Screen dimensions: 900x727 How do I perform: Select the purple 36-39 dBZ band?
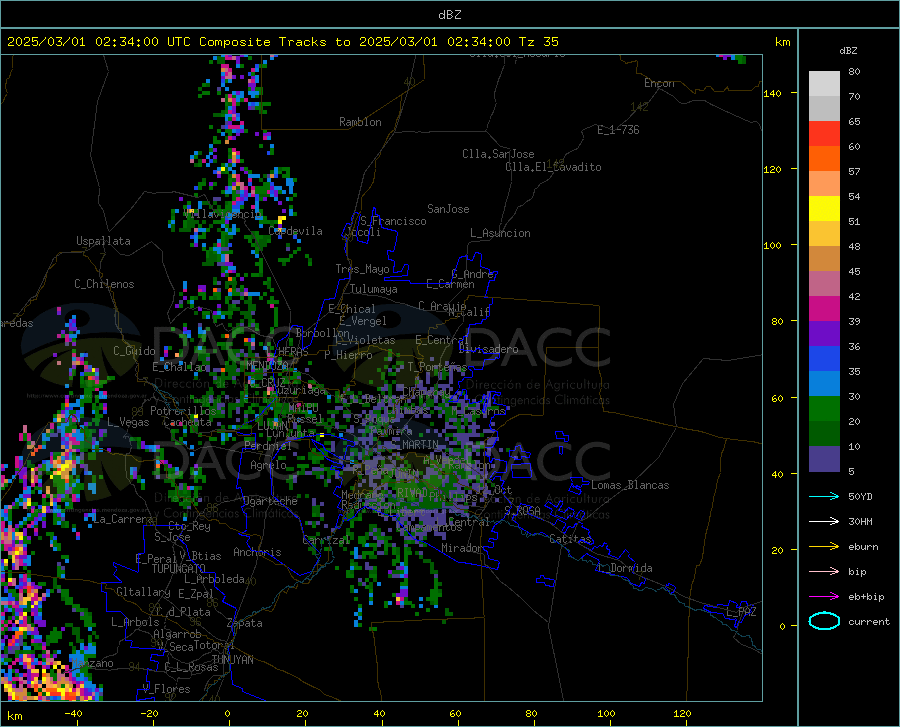824,333
